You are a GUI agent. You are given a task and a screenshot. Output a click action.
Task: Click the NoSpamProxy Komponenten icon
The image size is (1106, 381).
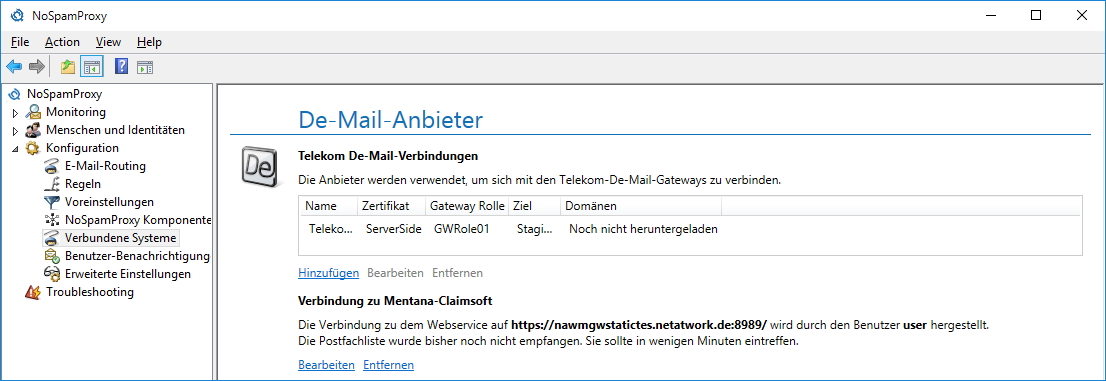click(x=51, y=220)
